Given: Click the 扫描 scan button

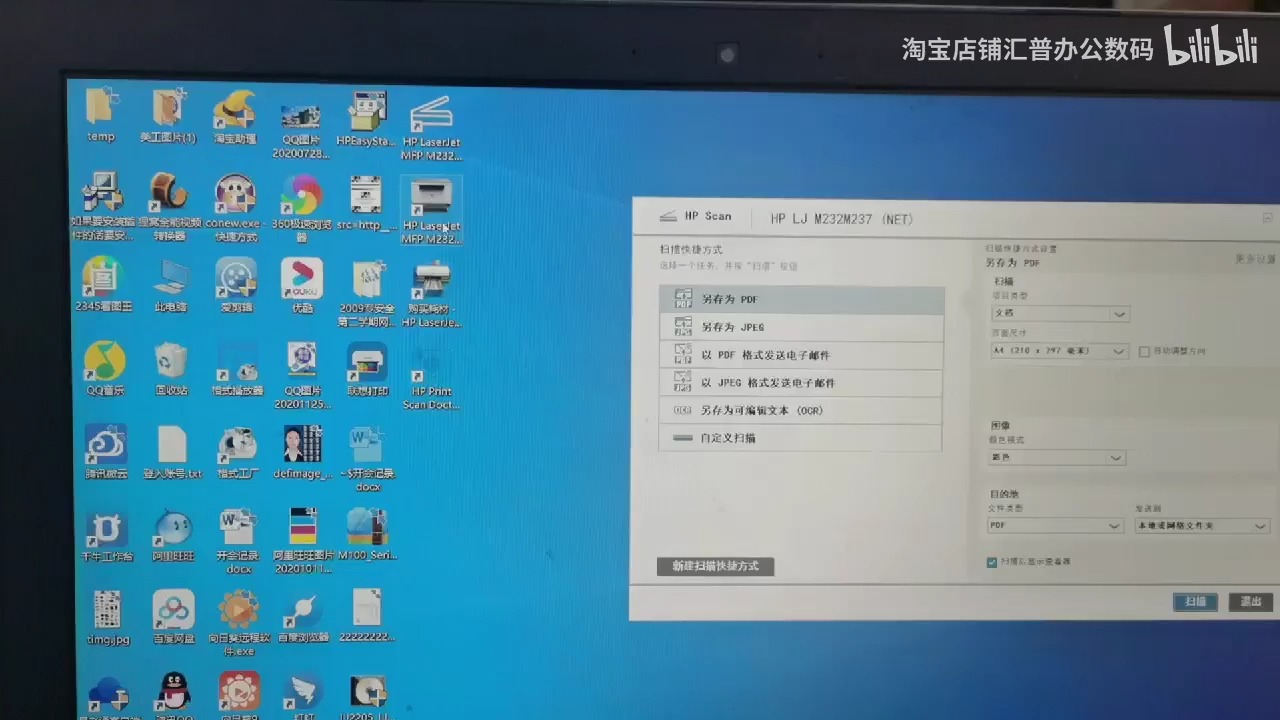Looking at the screenshot, I should (x=1195, y=602).
